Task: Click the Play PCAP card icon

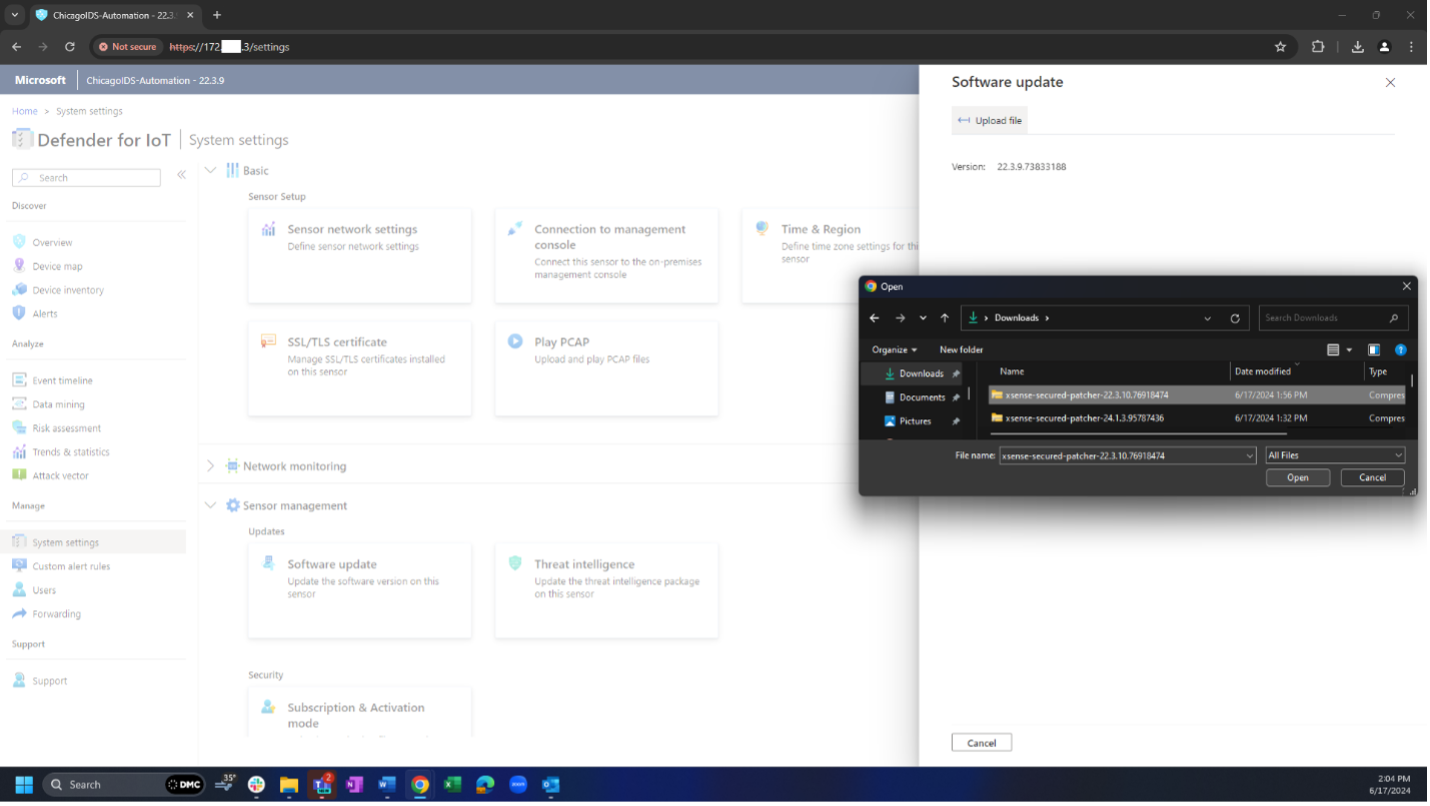Action: [515, 341]
